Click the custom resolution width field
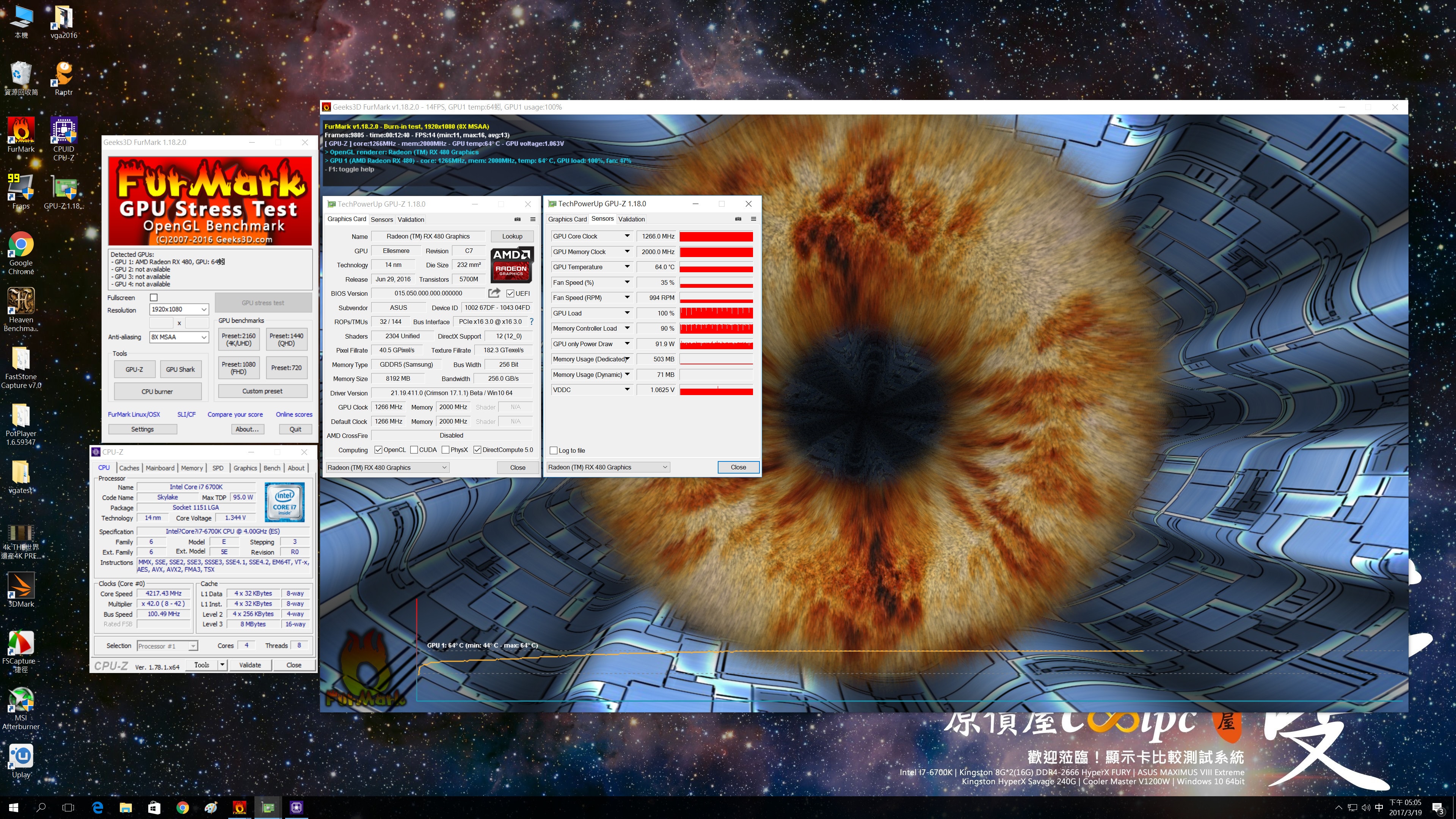This screenshot has height=819, width=1456. click(x=161, y=323)
